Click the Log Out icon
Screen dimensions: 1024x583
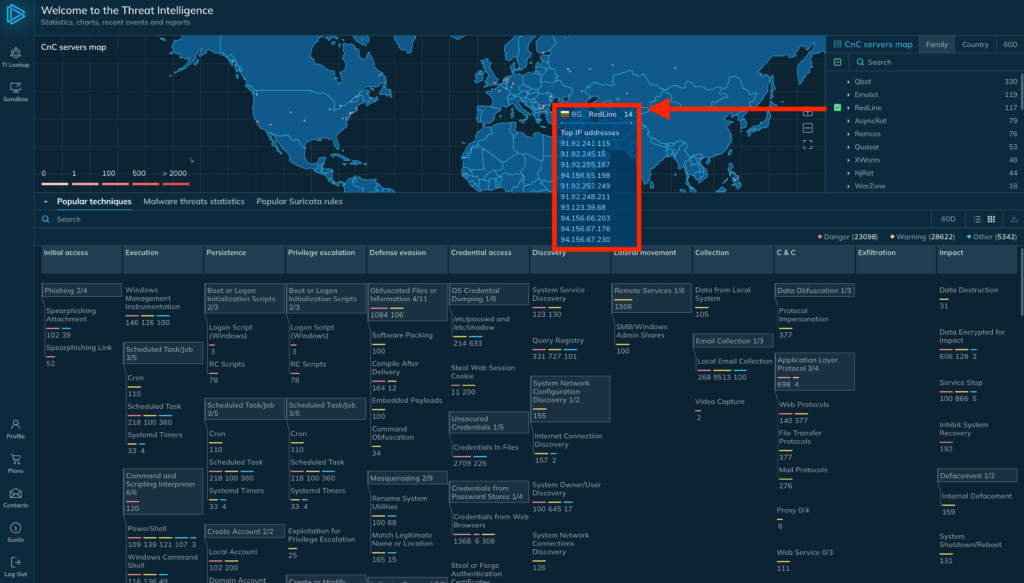point(15,563)
